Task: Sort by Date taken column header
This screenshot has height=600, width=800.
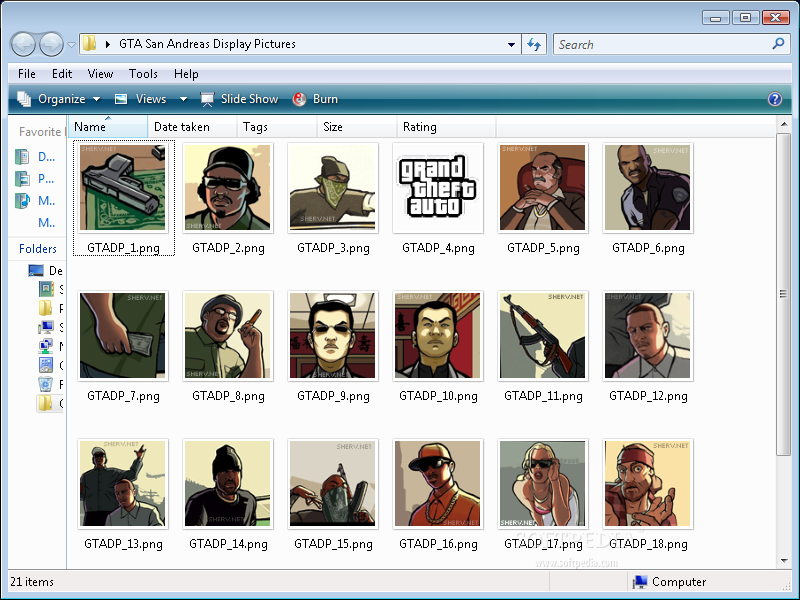Action: point(192,127)
